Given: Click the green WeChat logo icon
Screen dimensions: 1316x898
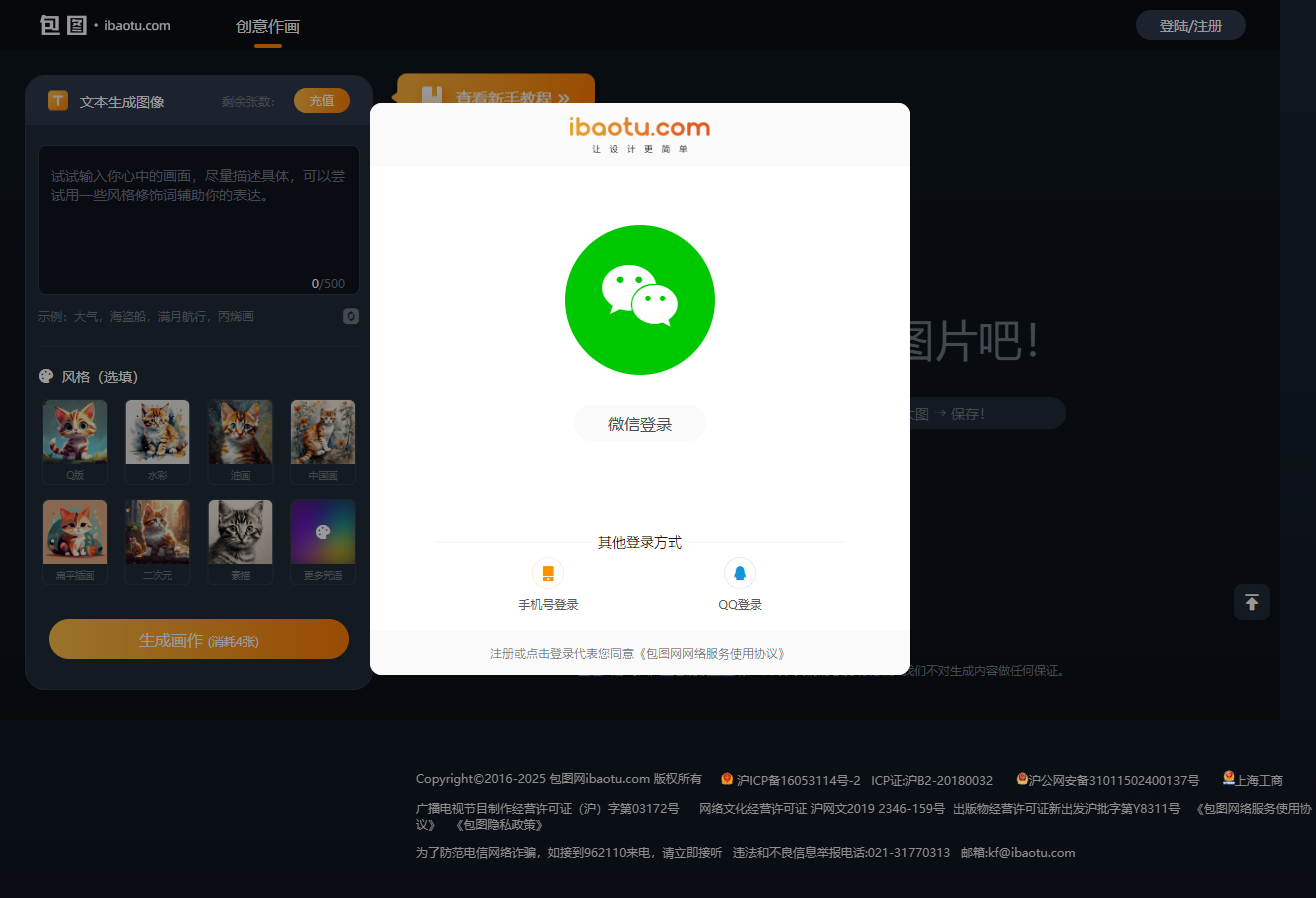Looking at the screenshot, I should 640,300.
